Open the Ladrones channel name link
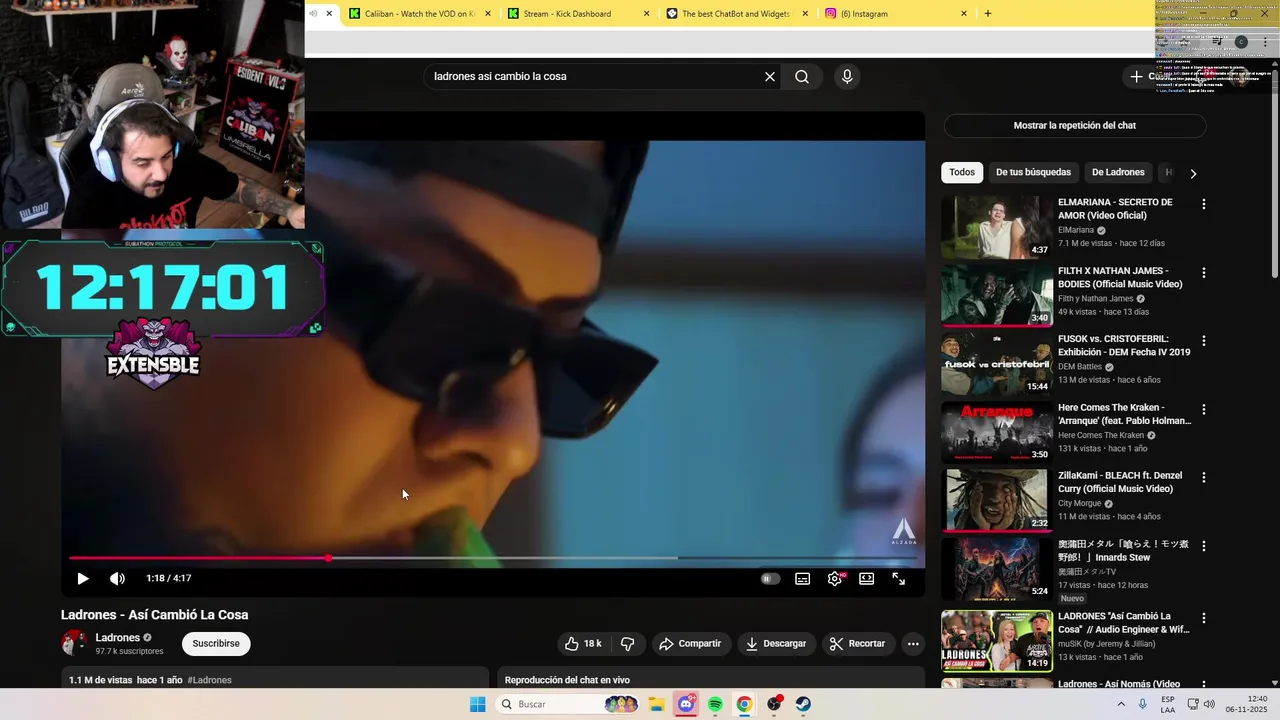The height and width of the screenshot is (720, 1280). coord(118,638)
